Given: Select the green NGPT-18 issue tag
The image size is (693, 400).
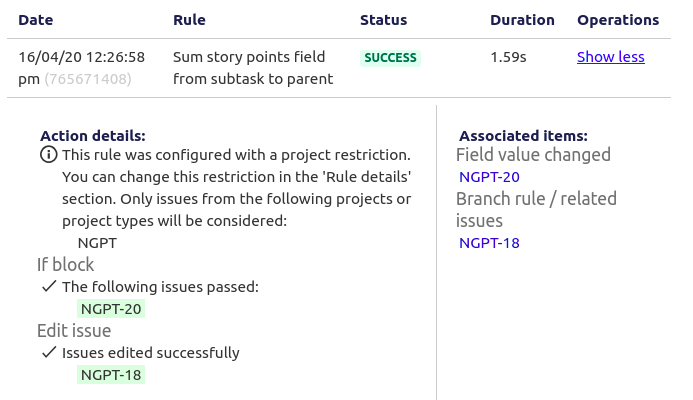Looking at the screenshot, I should (x=111, y=375).
